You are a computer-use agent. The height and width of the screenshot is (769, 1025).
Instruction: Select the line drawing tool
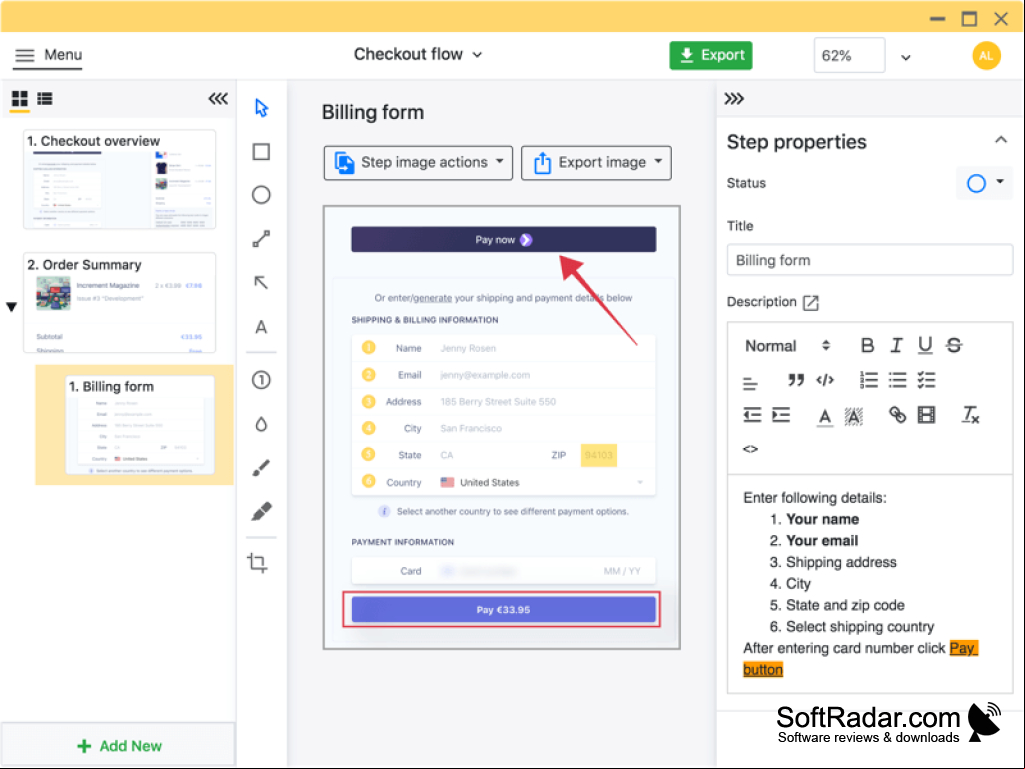click(x=261, y=239)
